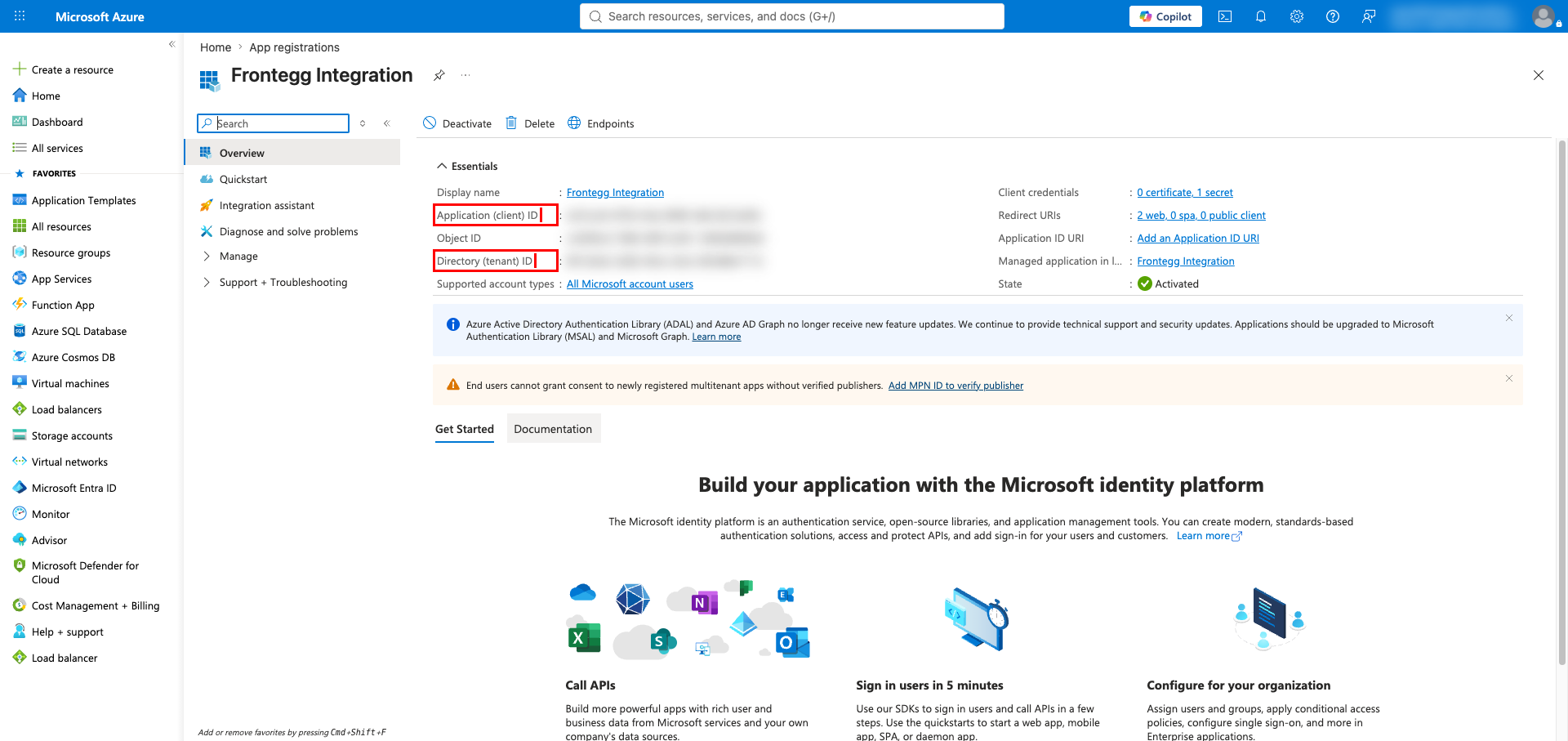Collapse the resource menu pane

pyautogui.click(x=387, y=123)
